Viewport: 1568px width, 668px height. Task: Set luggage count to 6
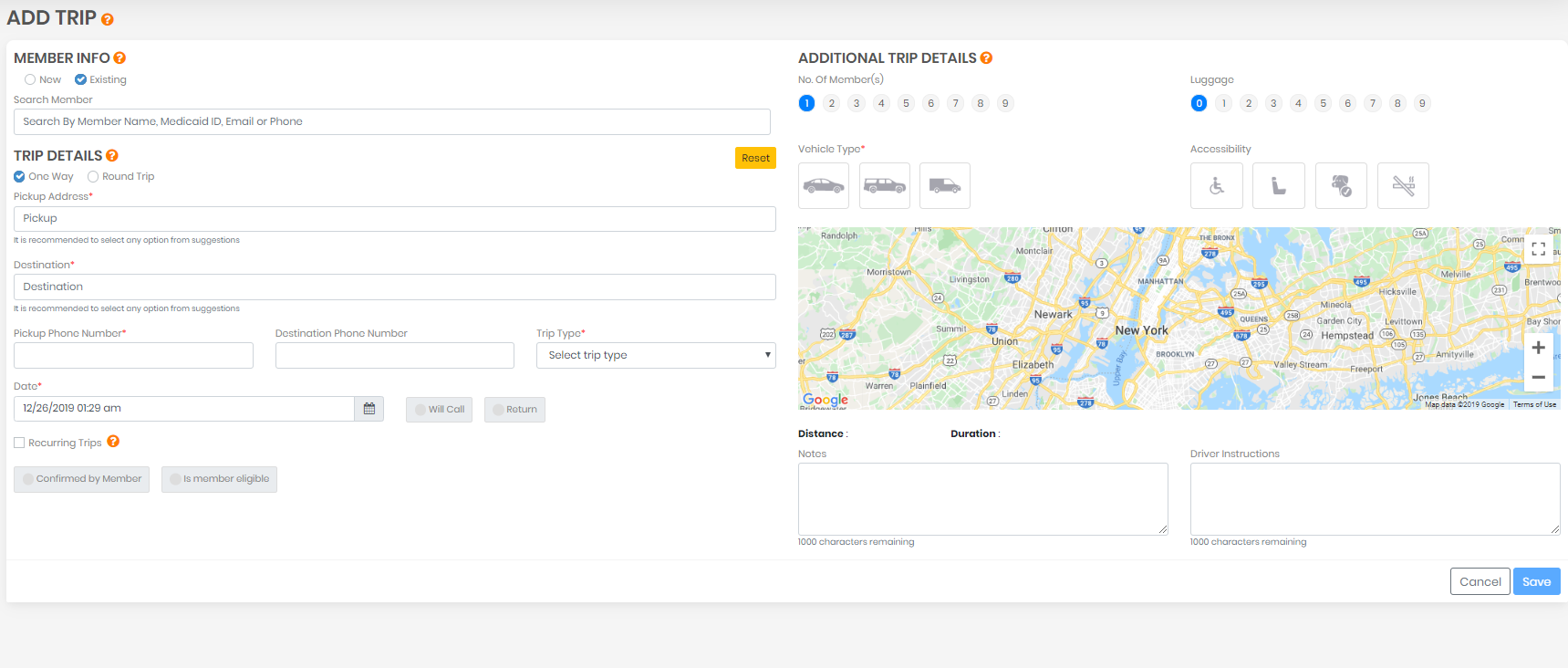tap(1347, 104)
